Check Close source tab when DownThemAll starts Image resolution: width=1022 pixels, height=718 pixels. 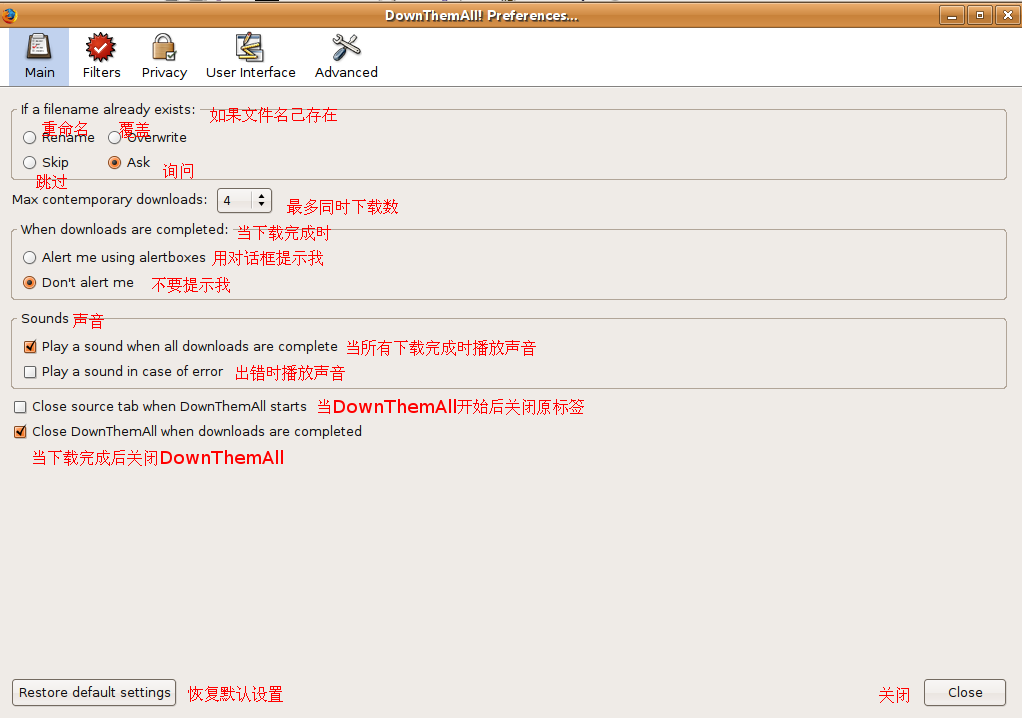pos(20,407)
